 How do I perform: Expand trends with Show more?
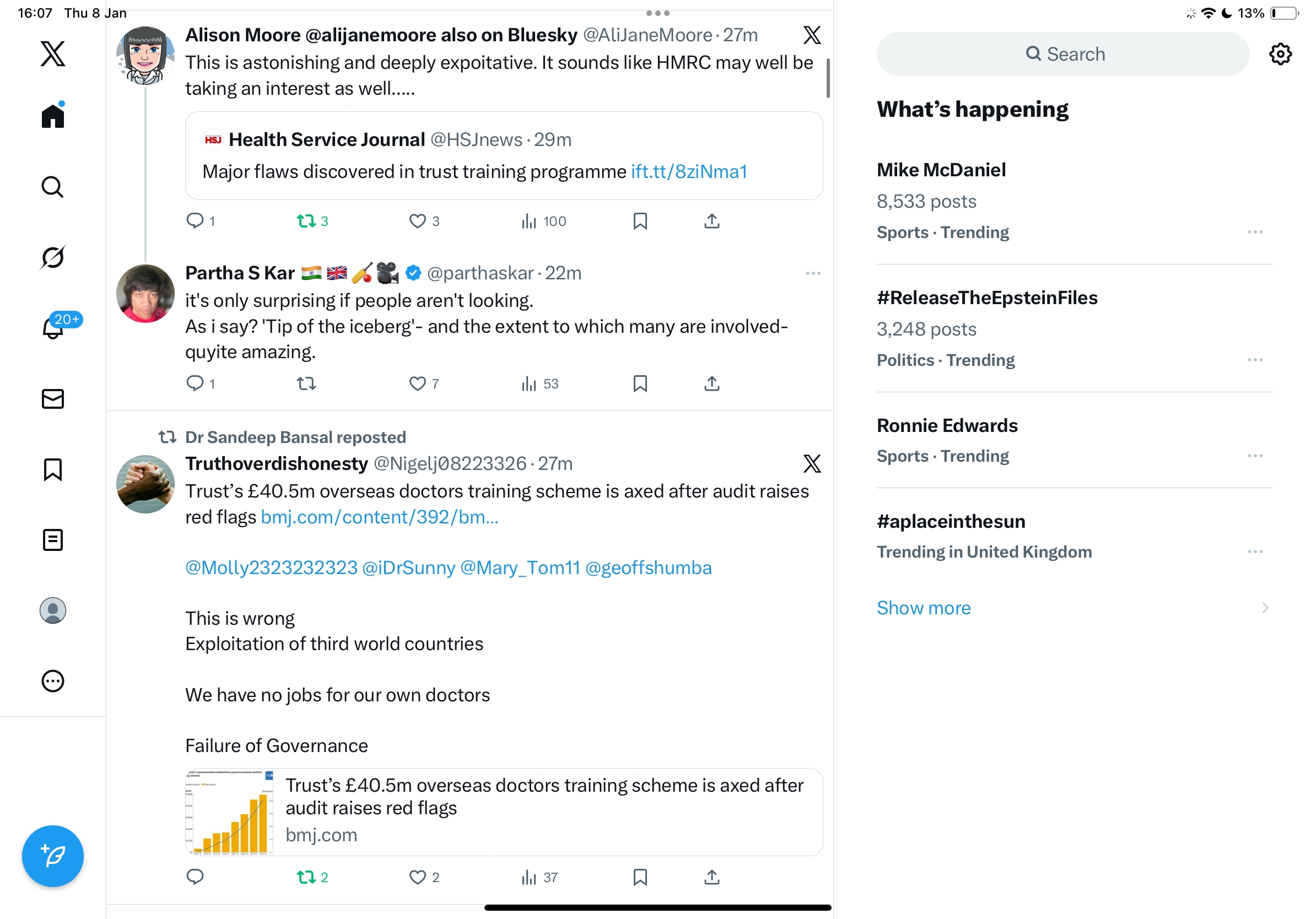pyautogui.click(x=924, y=607)
